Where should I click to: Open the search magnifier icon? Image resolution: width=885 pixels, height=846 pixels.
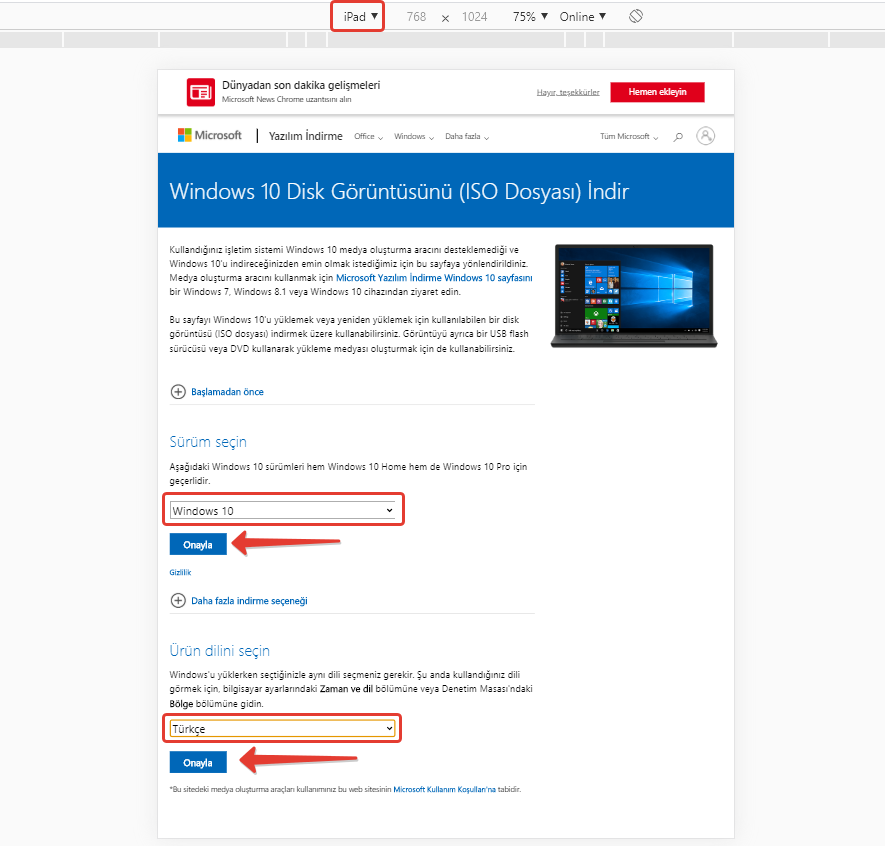(x=678, y=136)
